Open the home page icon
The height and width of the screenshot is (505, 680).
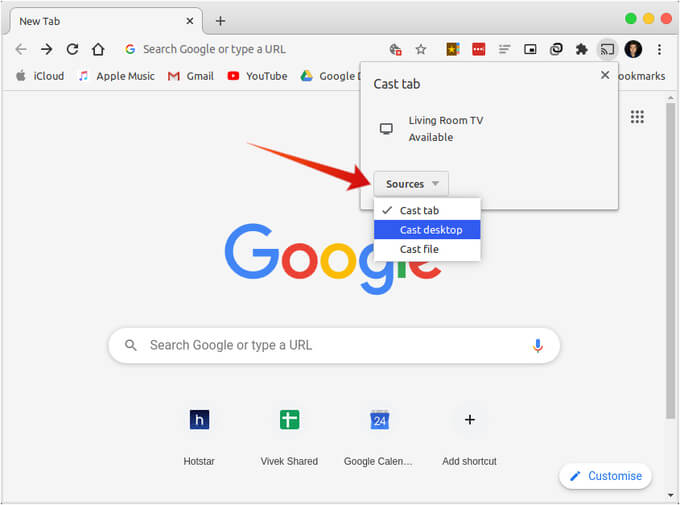(98, 49)
